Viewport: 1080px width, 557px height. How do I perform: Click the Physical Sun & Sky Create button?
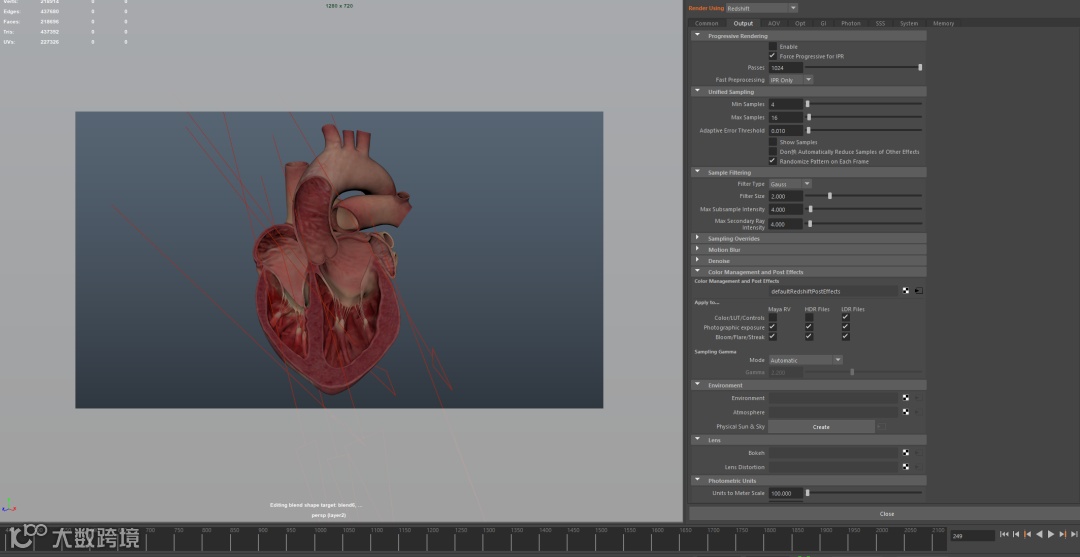click(821, 427)
